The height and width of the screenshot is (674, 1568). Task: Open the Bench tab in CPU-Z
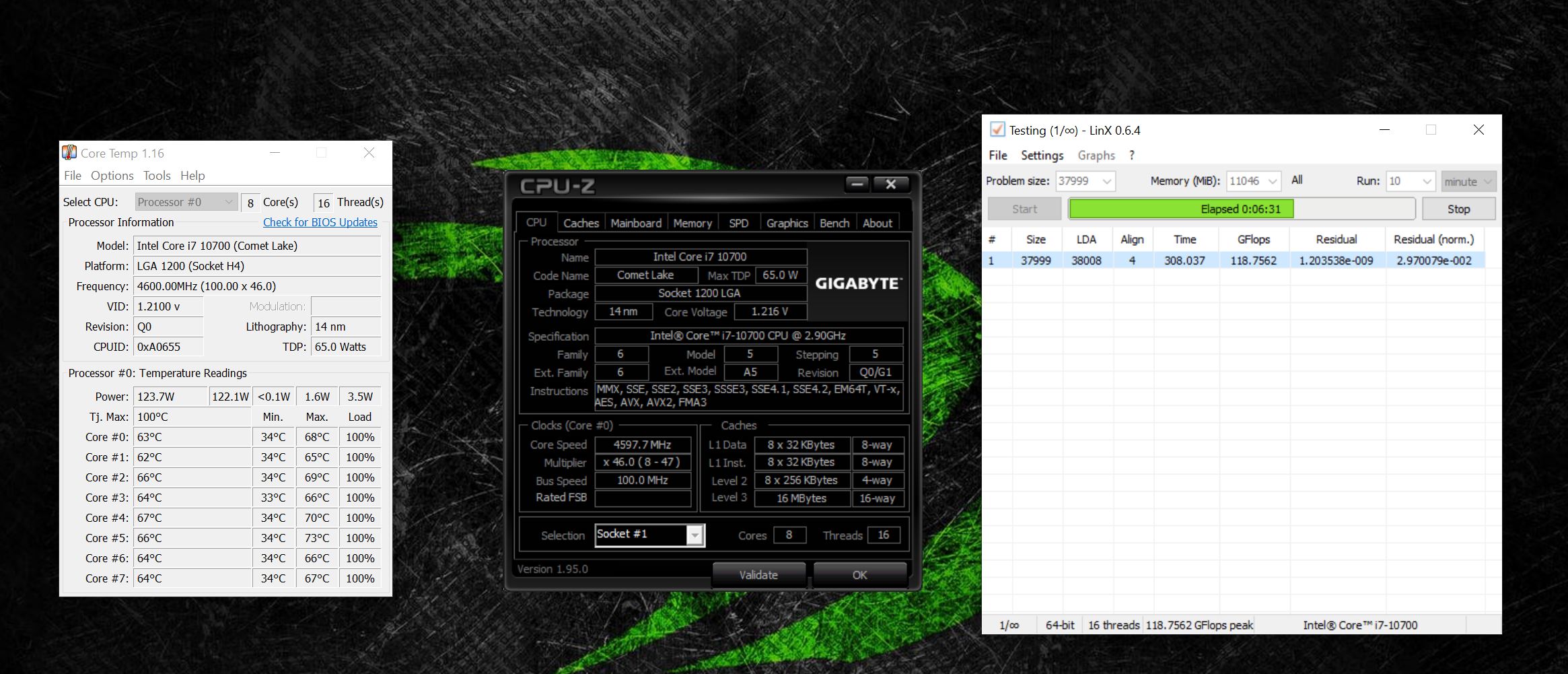pos(834,223)
